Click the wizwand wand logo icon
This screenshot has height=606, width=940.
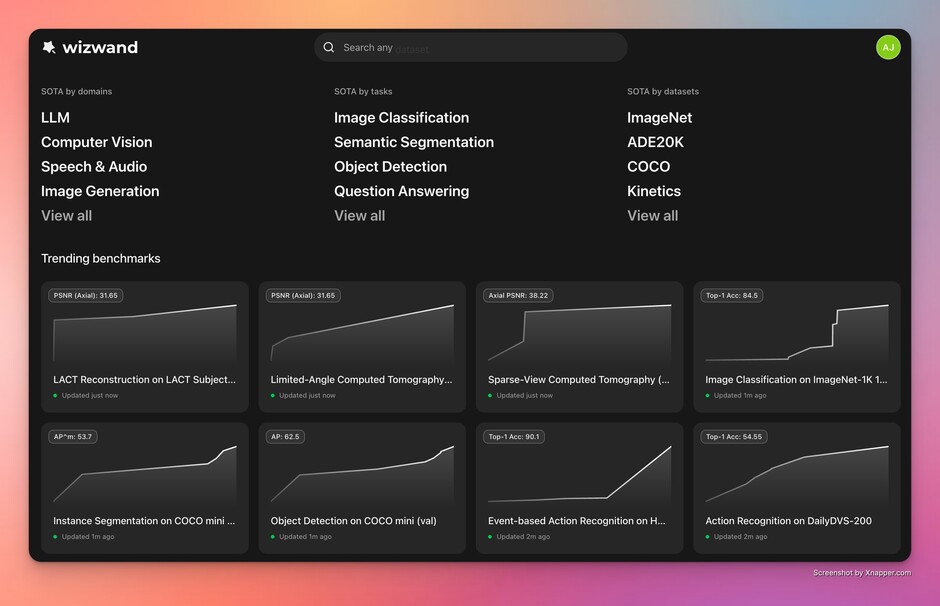point(49,47)
